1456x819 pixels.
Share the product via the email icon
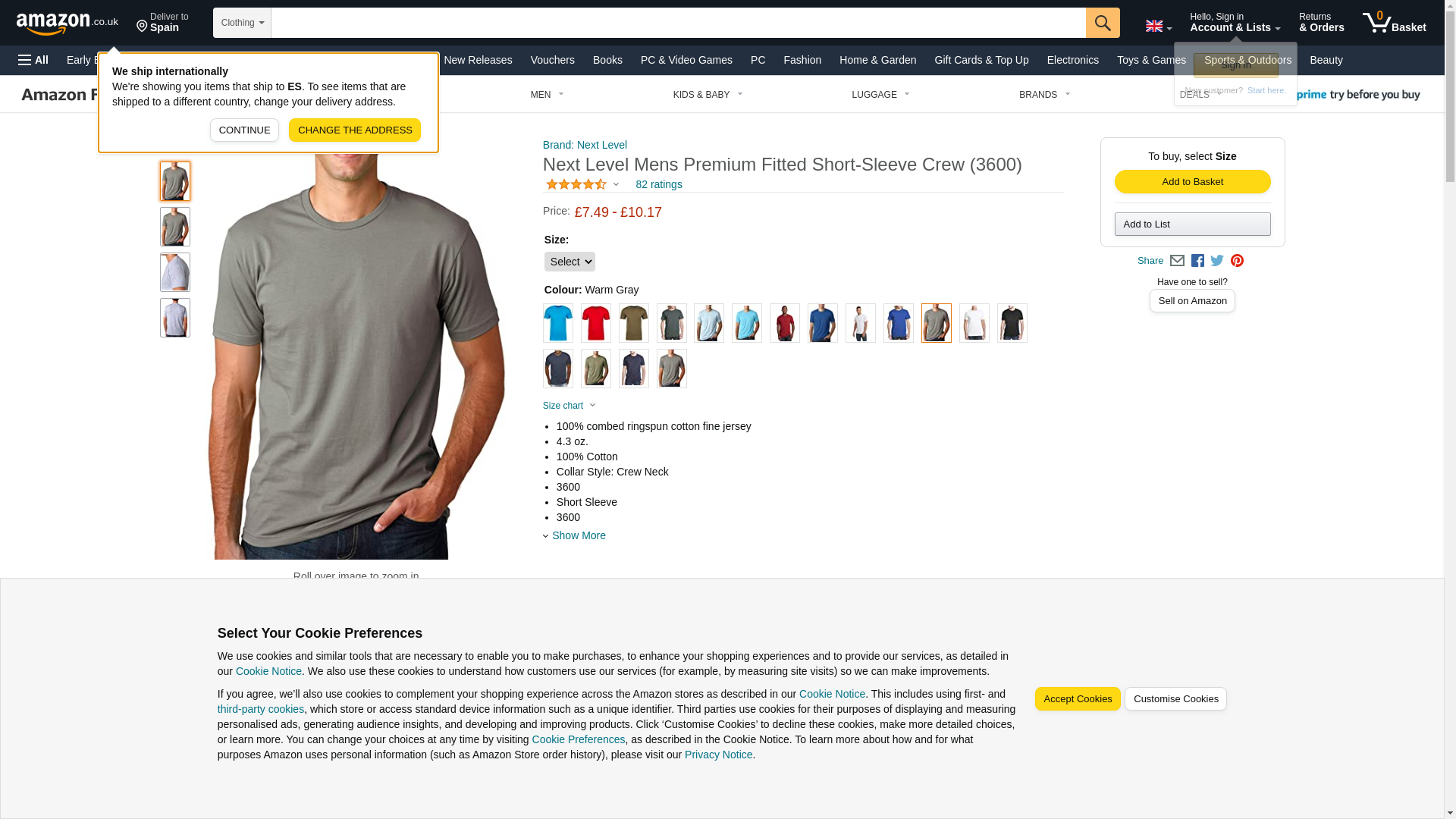click(1177, 261)
